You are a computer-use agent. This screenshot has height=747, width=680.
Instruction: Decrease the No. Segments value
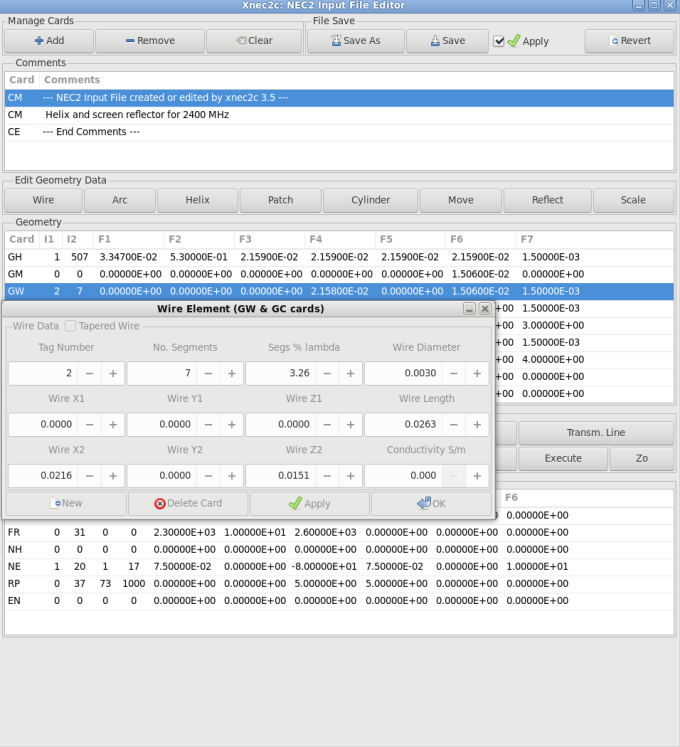[x=208, y=374]
